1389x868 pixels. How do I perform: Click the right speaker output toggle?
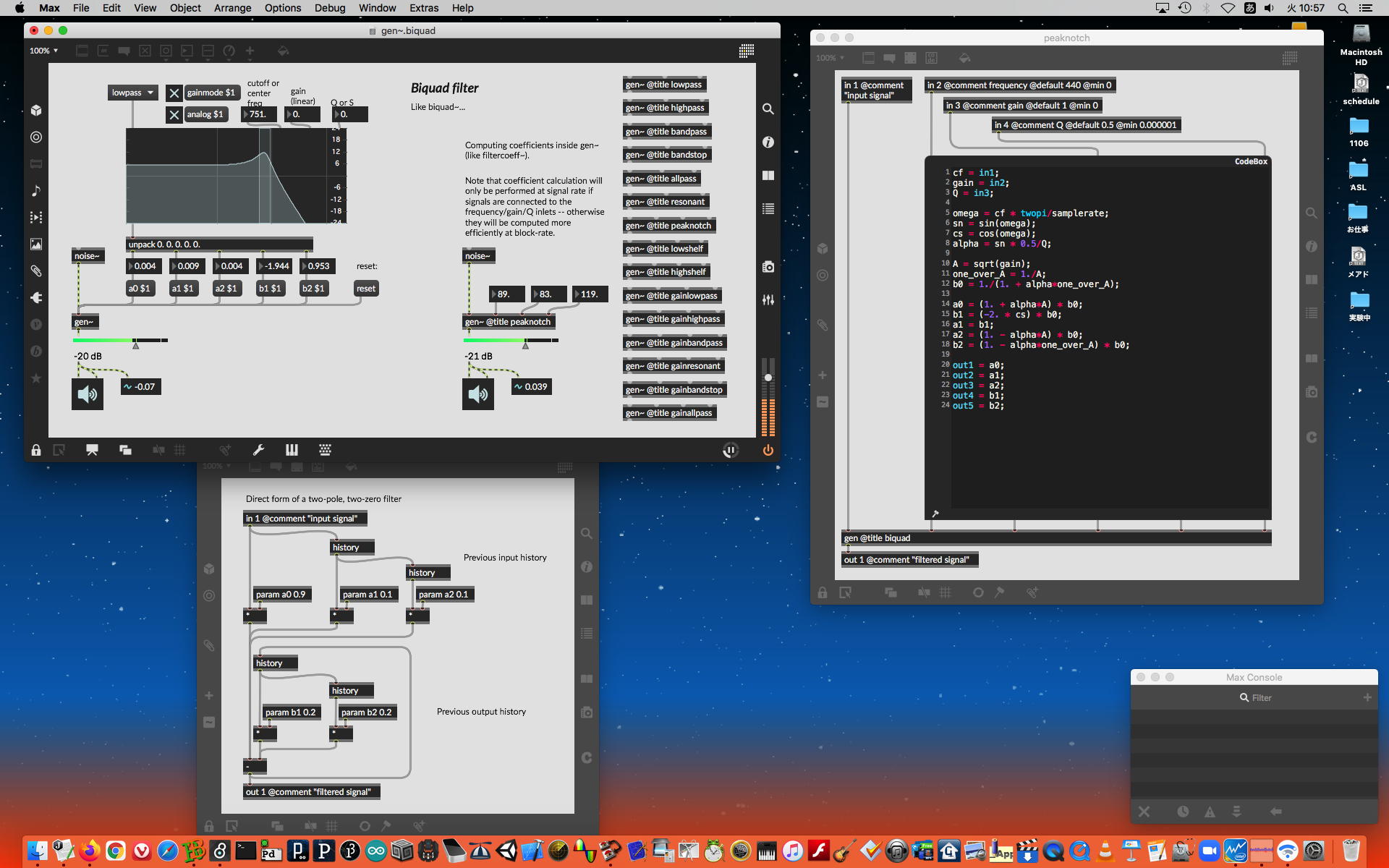[478, 394]
